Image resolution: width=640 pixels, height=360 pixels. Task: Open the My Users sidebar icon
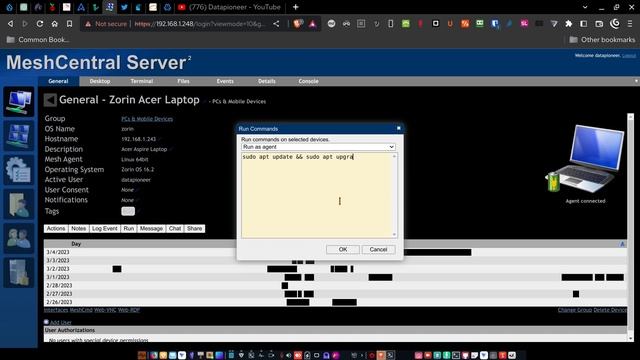tap(19, 238)
